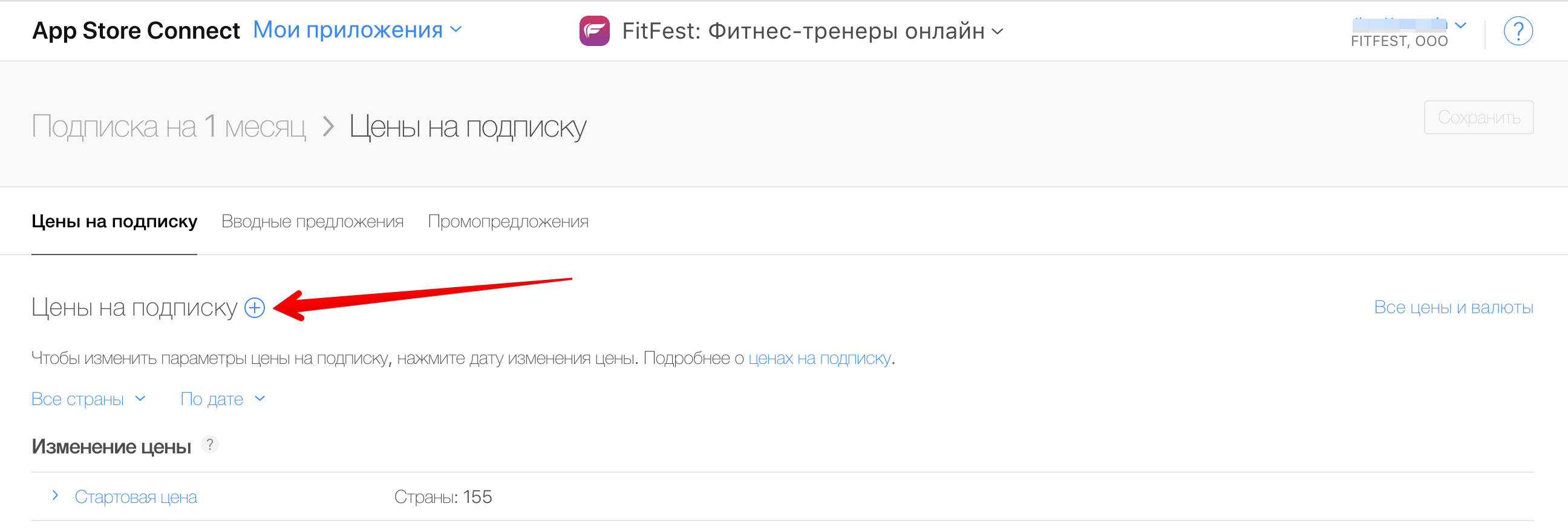
Task: Open the «Все цены и валюты» link
Action: click(1455, 308)
